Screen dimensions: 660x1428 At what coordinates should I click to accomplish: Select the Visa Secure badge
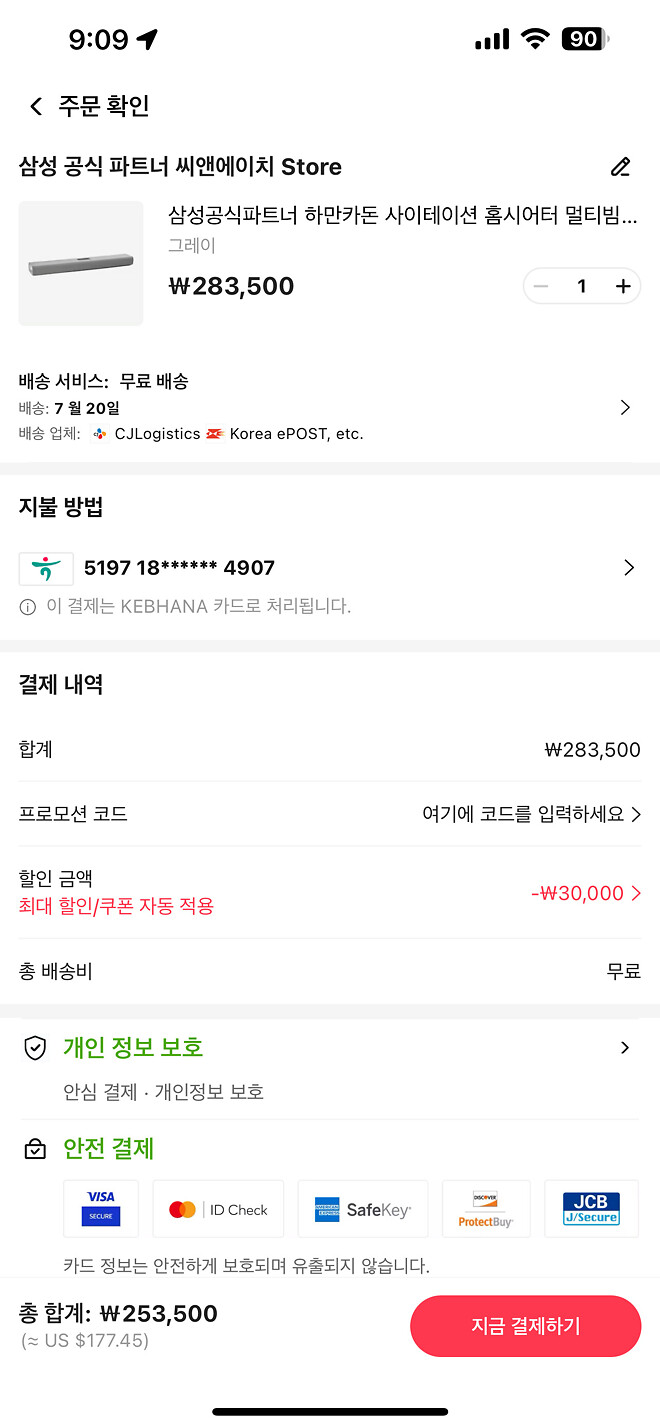point(100,1208)
